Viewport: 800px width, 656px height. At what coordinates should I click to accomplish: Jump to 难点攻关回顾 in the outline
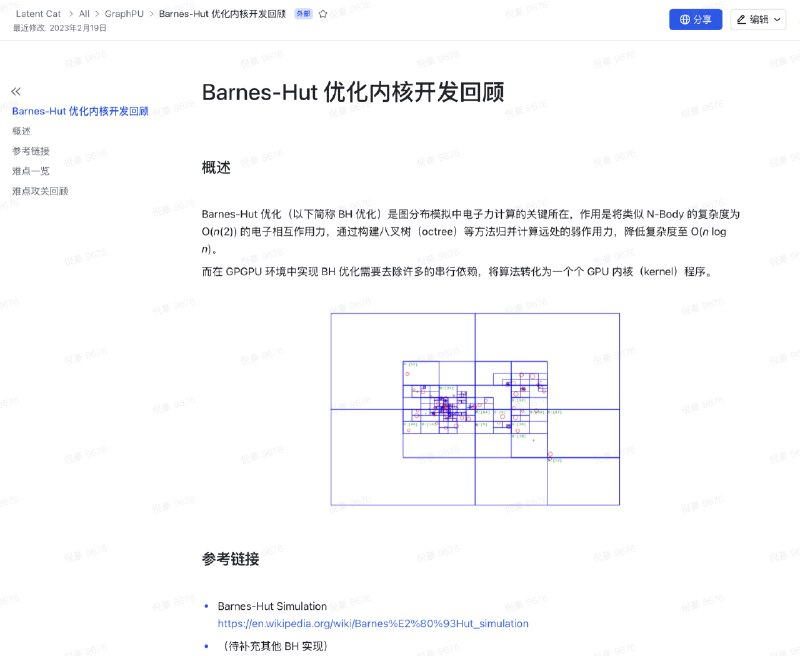tap(40, 191)
